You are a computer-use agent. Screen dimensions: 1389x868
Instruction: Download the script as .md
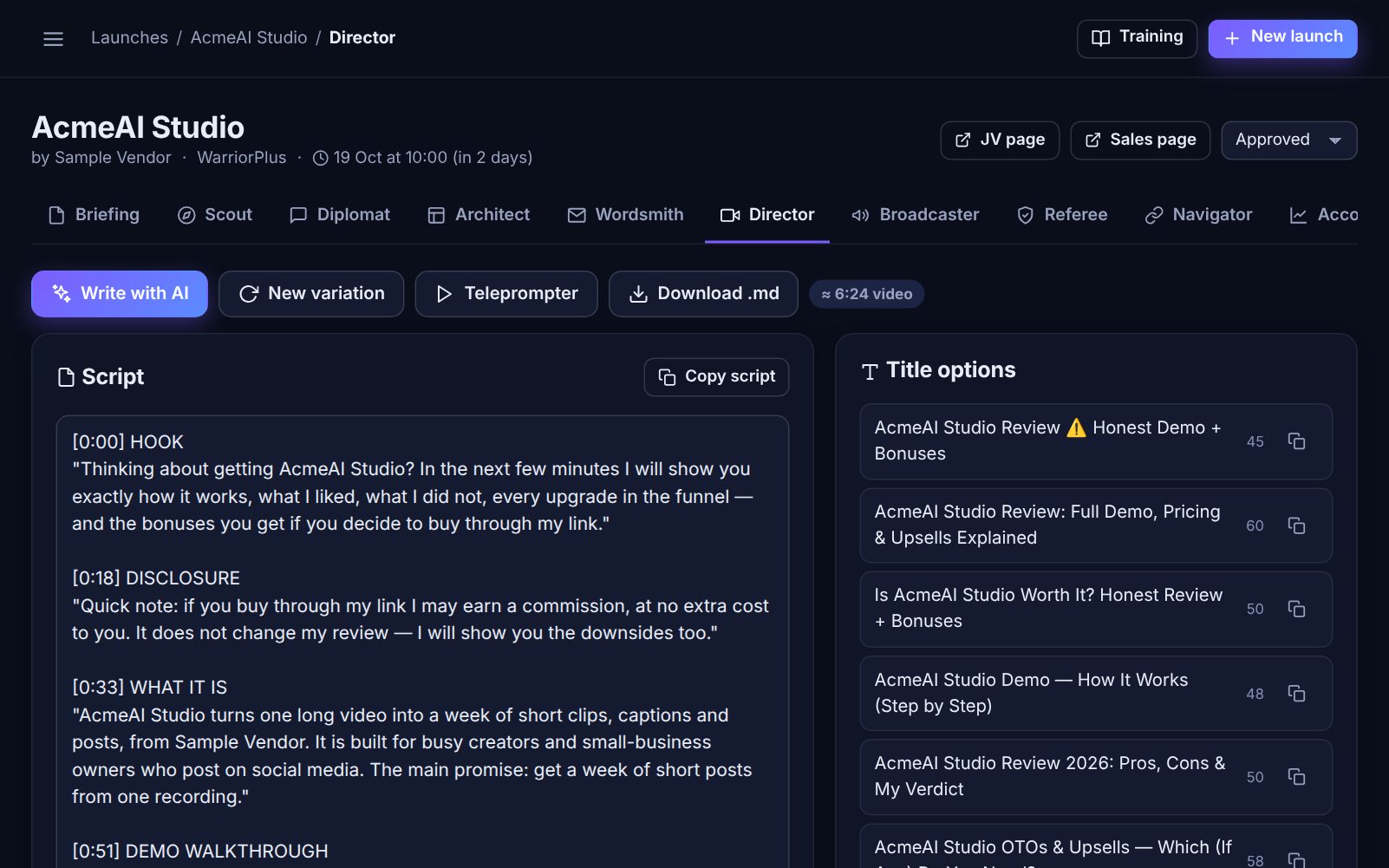pos(703,294)
